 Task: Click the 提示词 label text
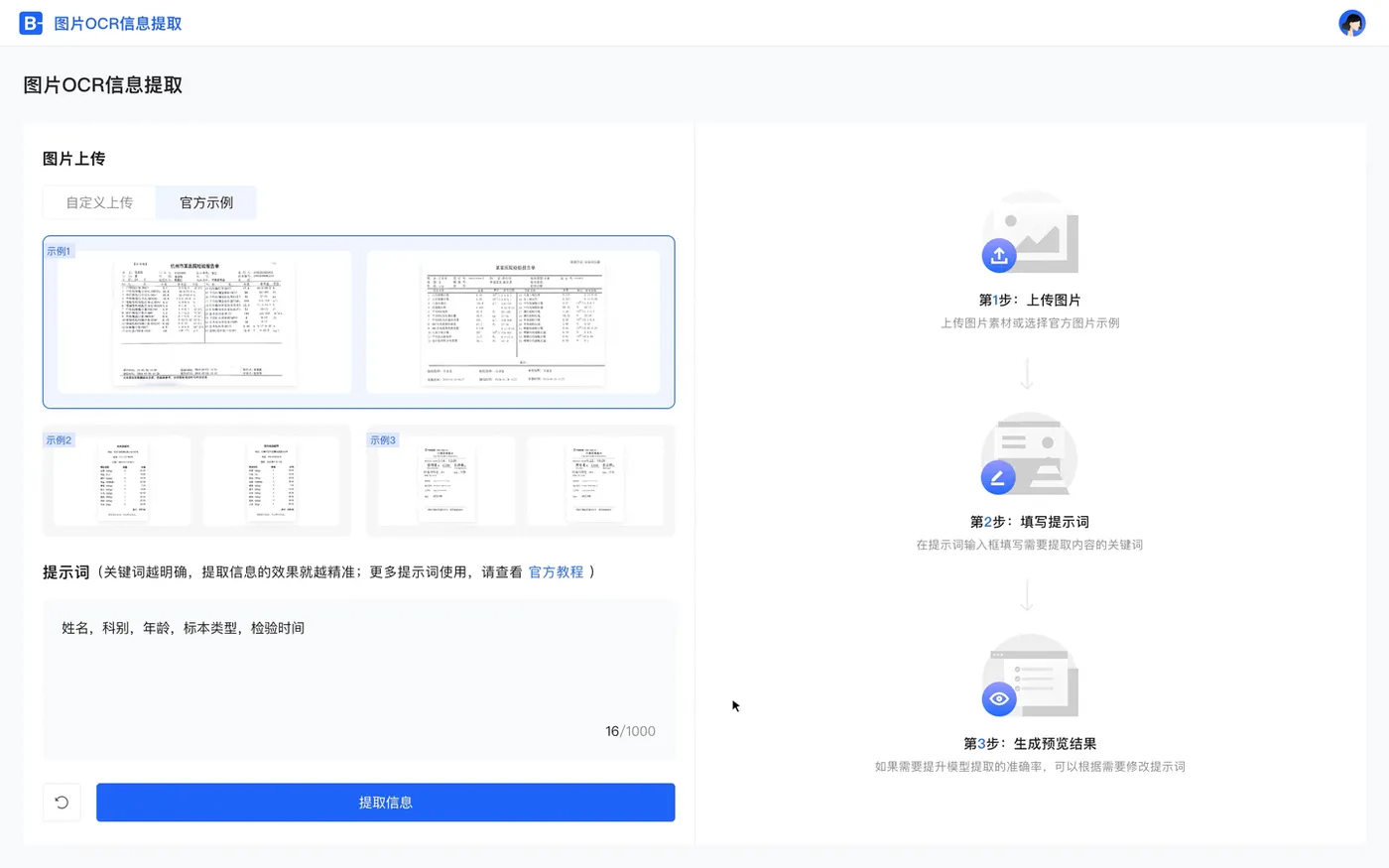click(x=65, y=572)
